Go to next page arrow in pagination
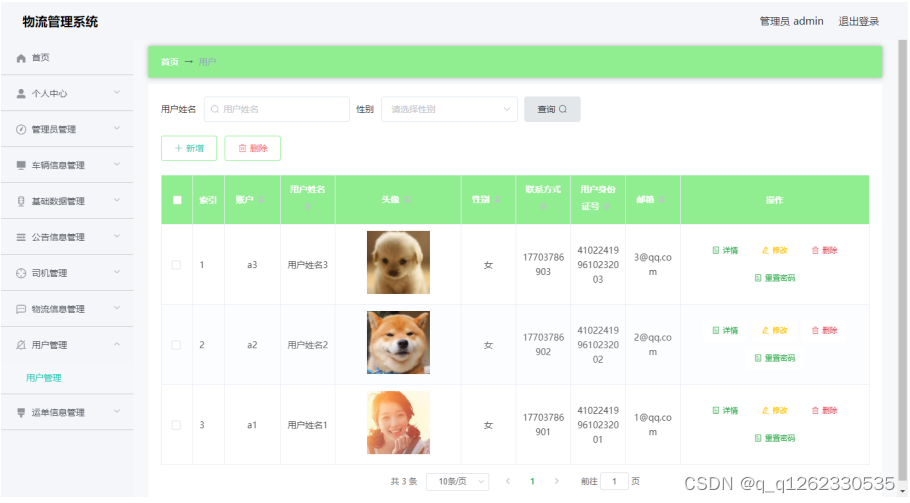 click(x=557, y=481)
